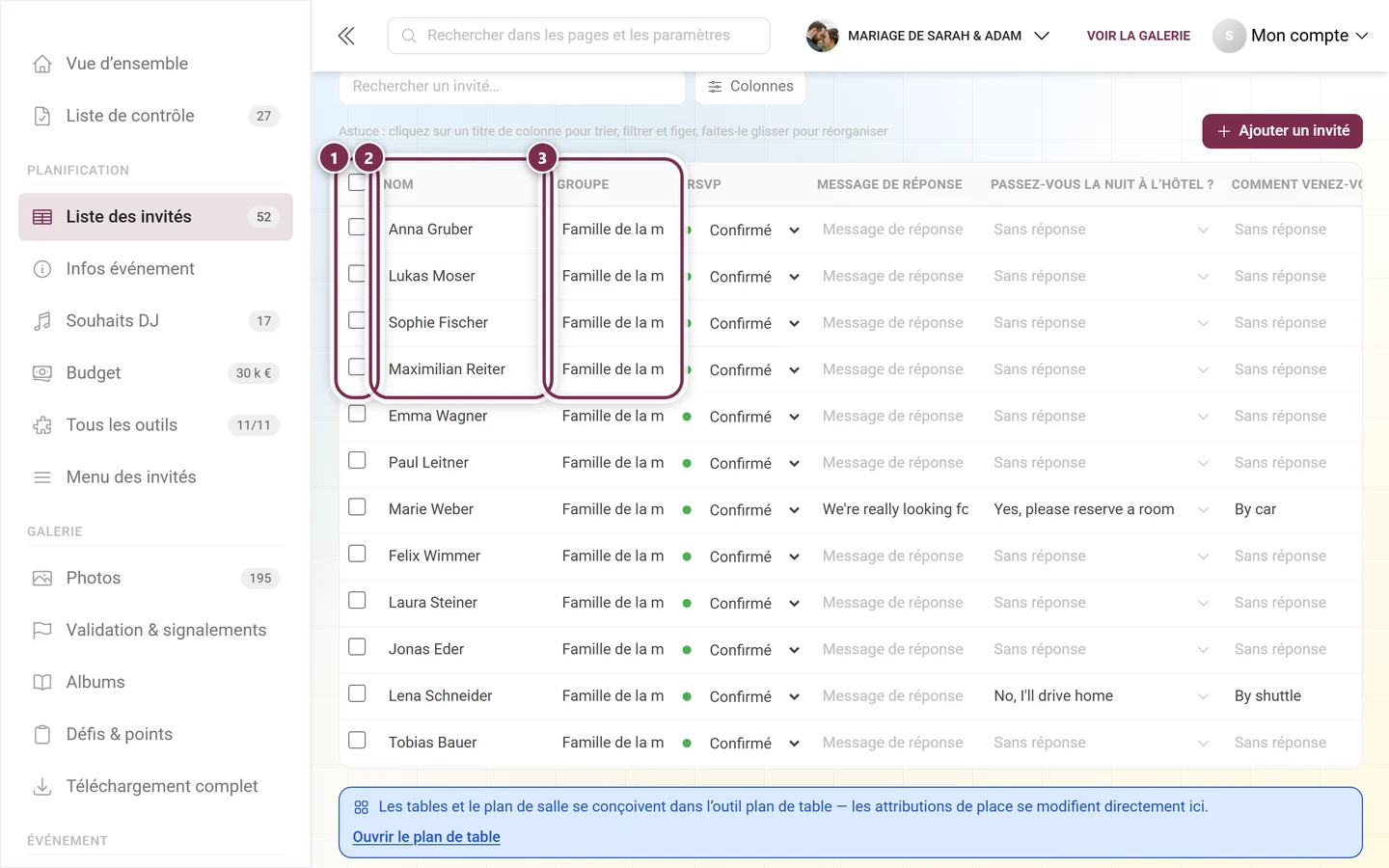Click the checklist icon beside Liste de contrôle

[x=42, y=116]
